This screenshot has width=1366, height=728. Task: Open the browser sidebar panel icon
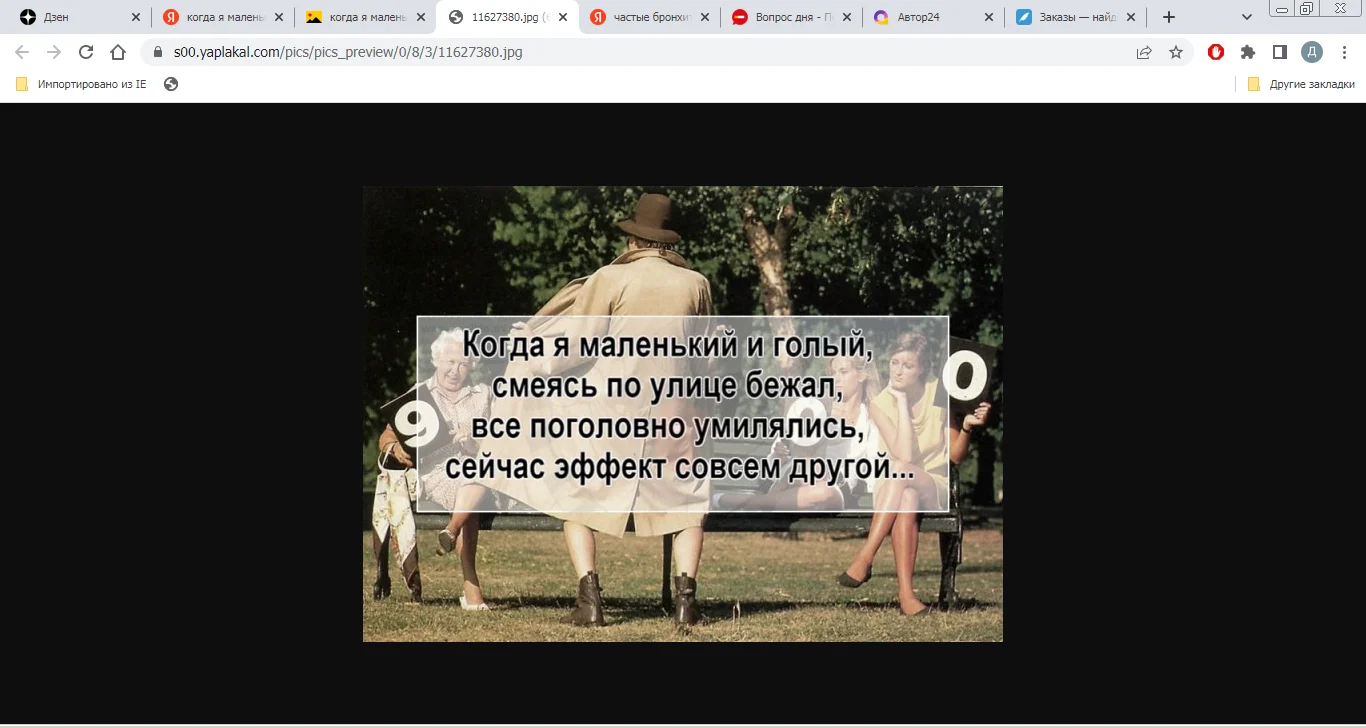click(x=1279, y=52)
